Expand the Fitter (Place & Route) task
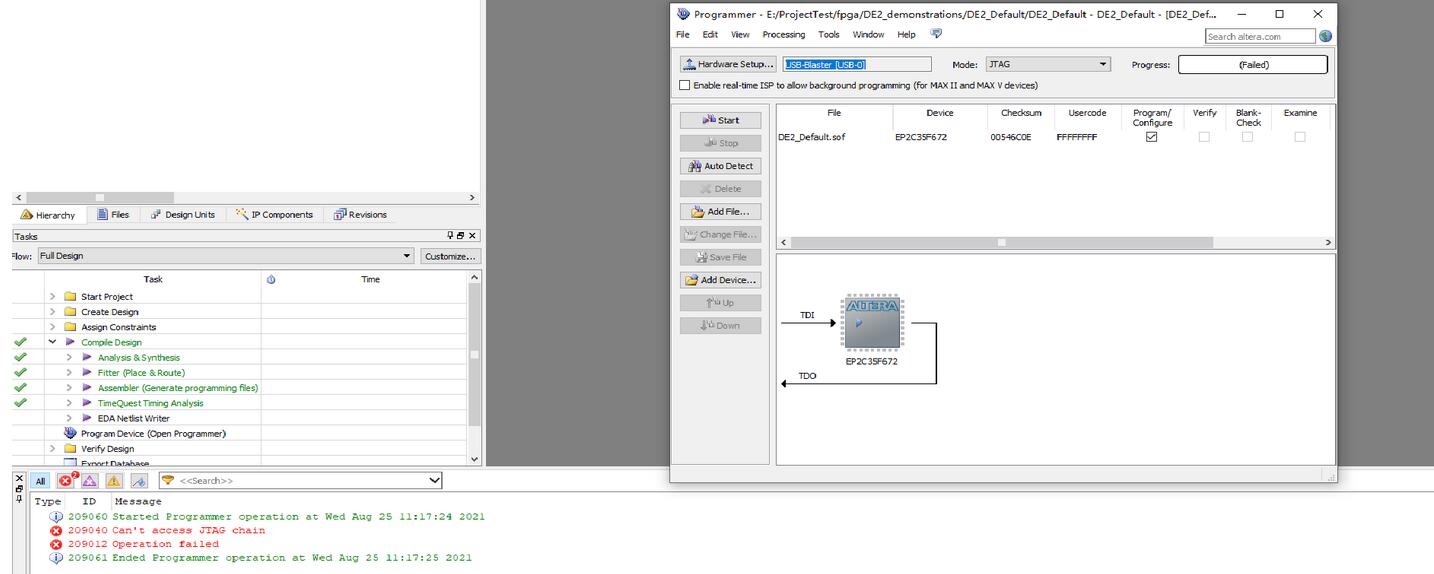1434x574 pixels. pos(69,372)
